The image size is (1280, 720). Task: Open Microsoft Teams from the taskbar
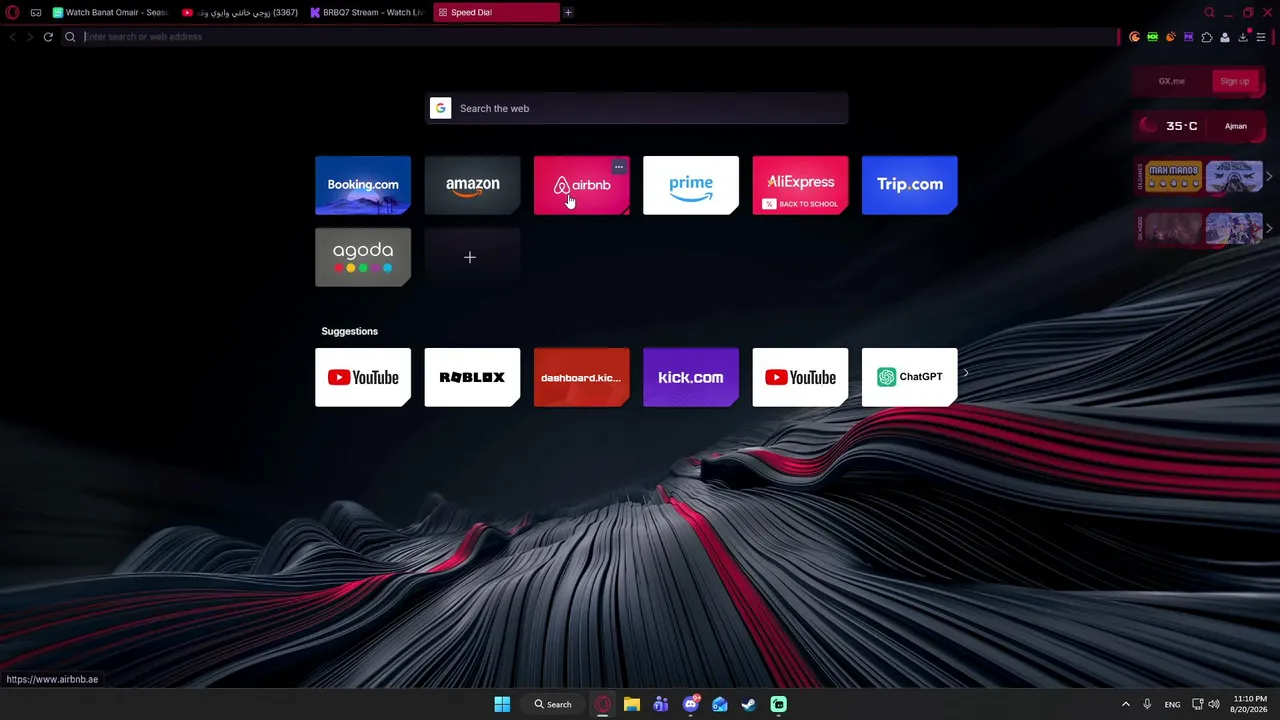point(661,704)
